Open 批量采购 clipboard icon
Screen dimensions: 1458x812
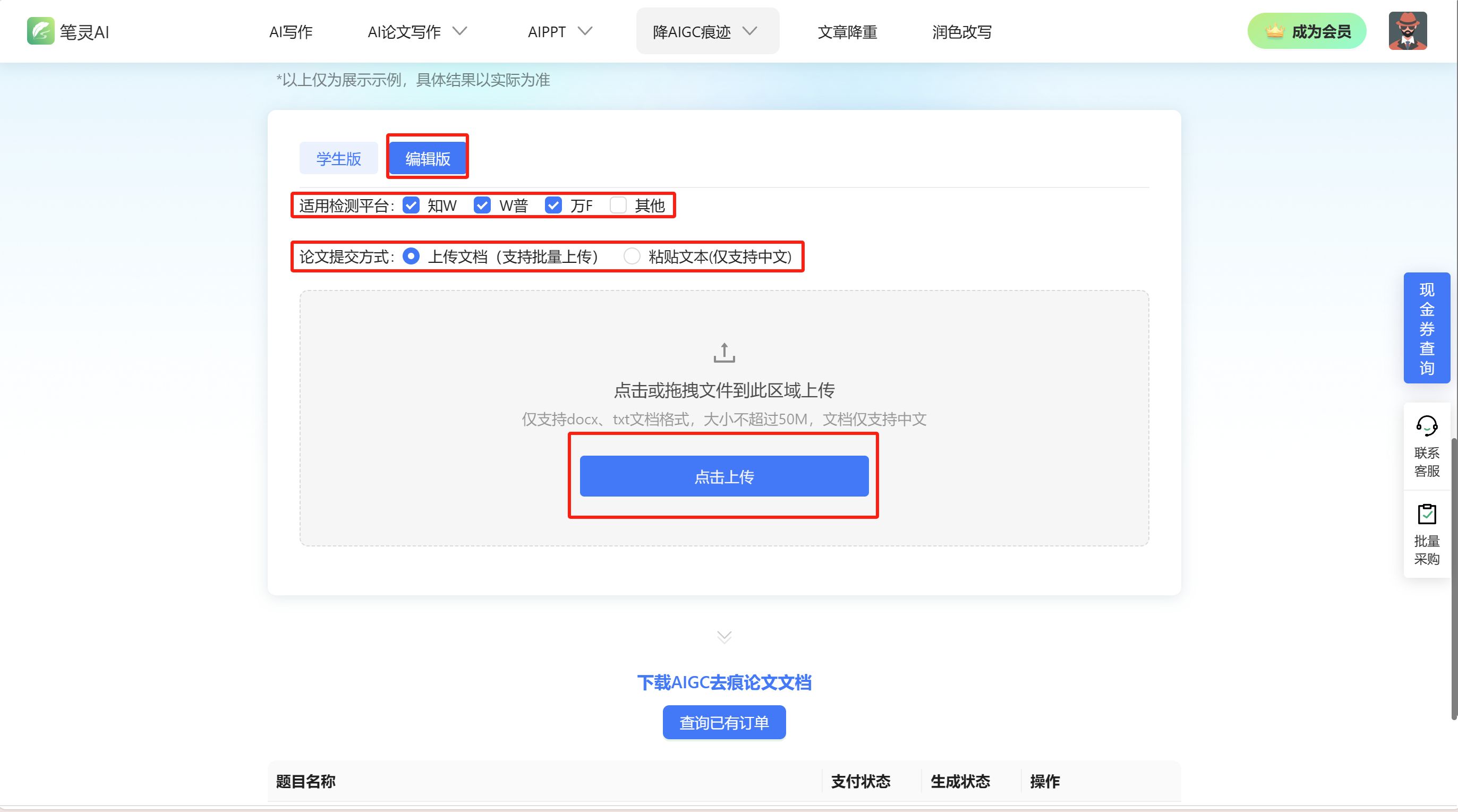(1426, 514)
